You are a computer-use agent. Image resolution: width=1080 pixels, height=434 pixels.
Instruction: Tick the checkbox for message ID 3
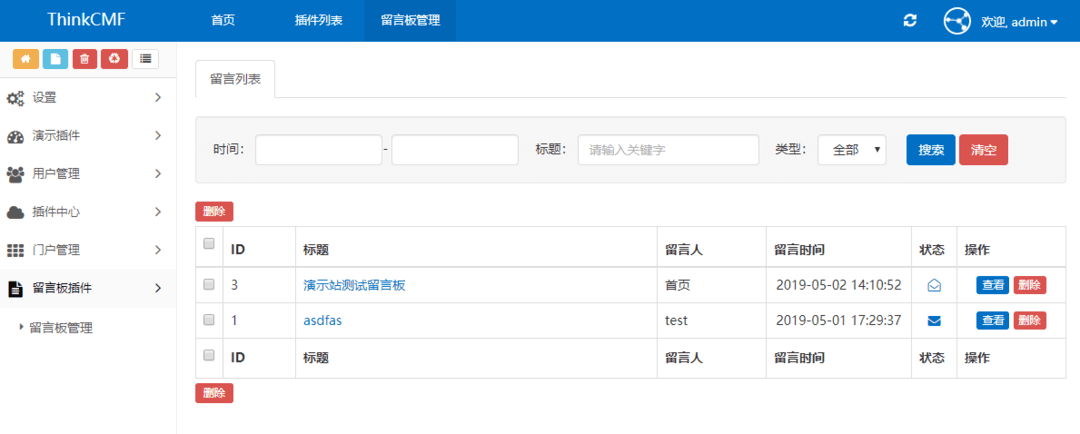pyautogui.click(x=209, y=284)
